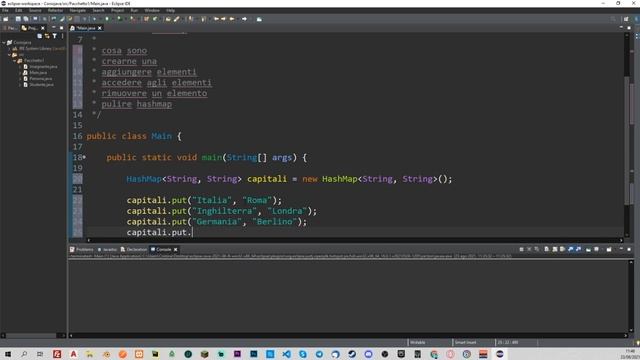Select Main.java in the project tree

38,72
